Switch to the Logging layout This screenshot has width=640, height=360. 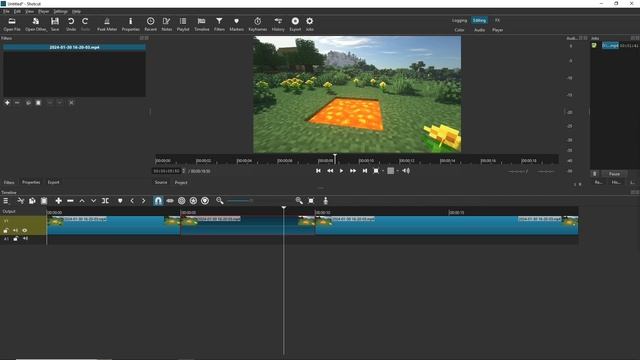(x=459, y=20)
